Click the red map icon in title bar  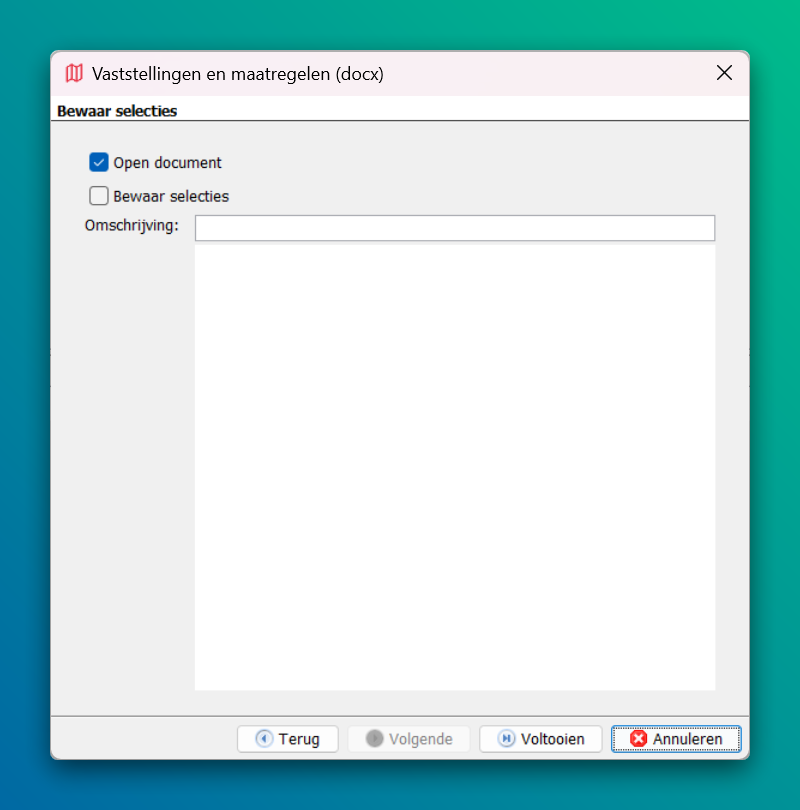[74, 73]
